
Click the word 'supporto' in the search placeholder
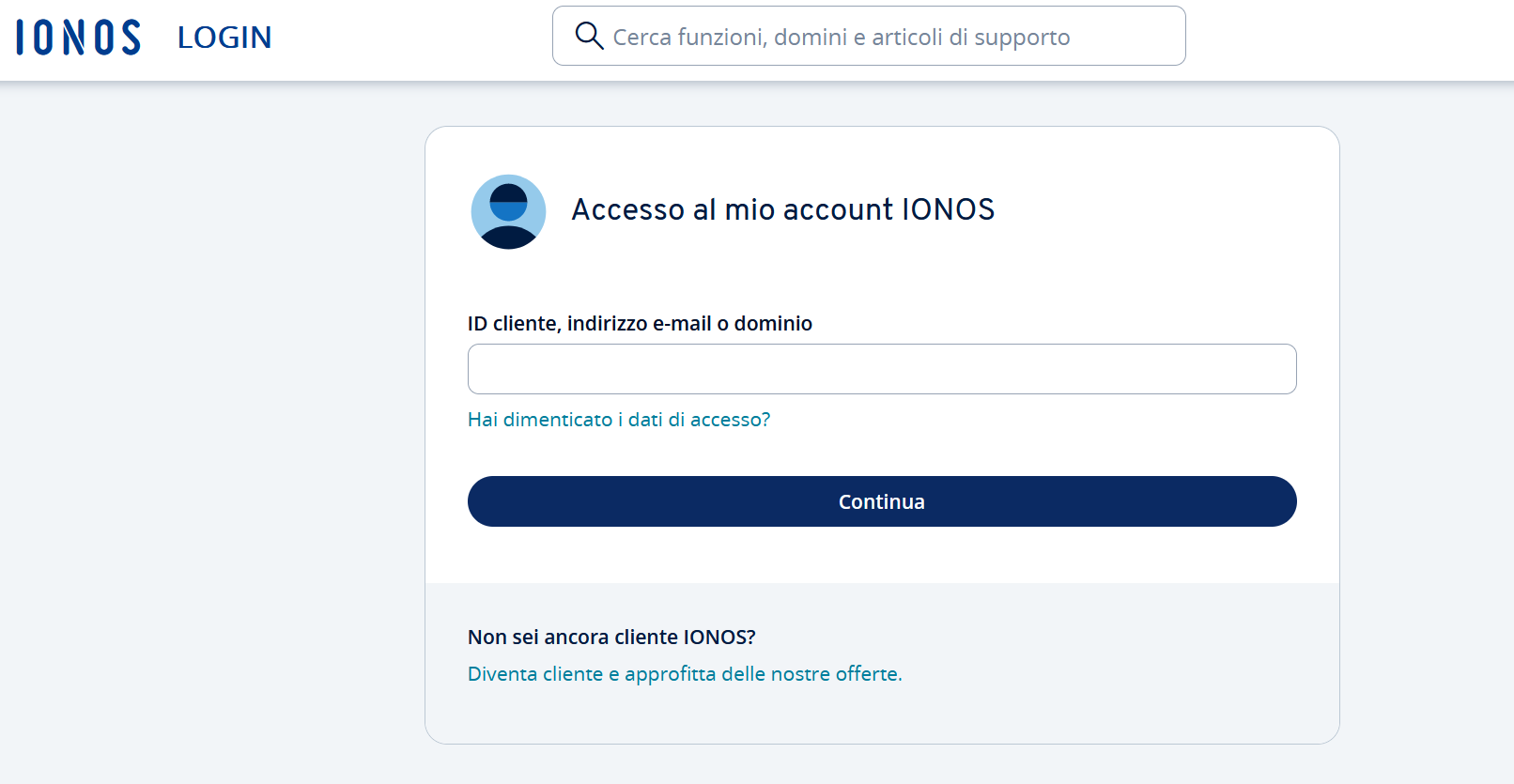pyautogui.click(x=1022, y=38)
